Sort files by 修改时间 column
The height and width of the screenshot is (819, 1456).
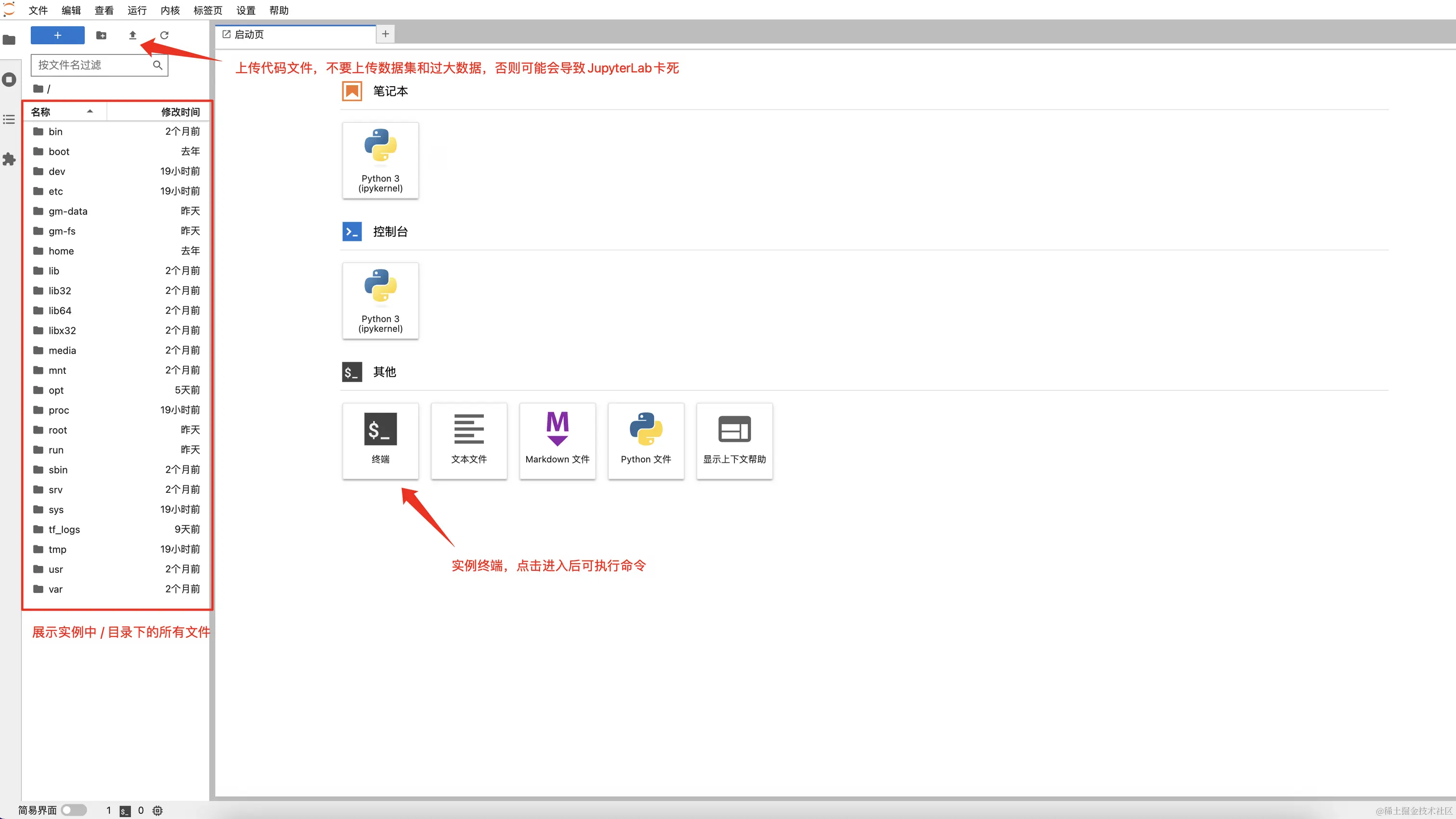pos(180,112)
